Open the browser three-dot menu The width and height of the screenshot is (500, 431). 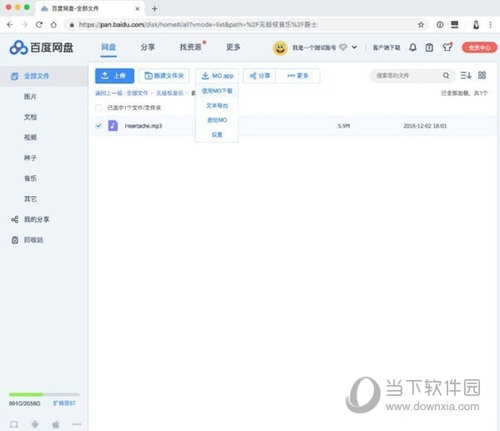tap(490, 25)
